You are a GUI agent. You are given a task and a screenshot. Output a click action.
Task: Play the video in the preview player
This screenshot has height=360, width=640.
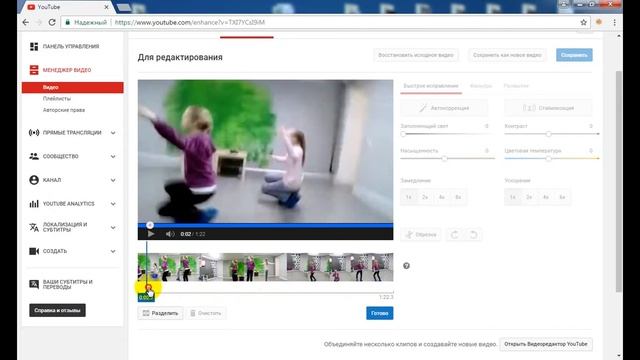coord(151,234)
